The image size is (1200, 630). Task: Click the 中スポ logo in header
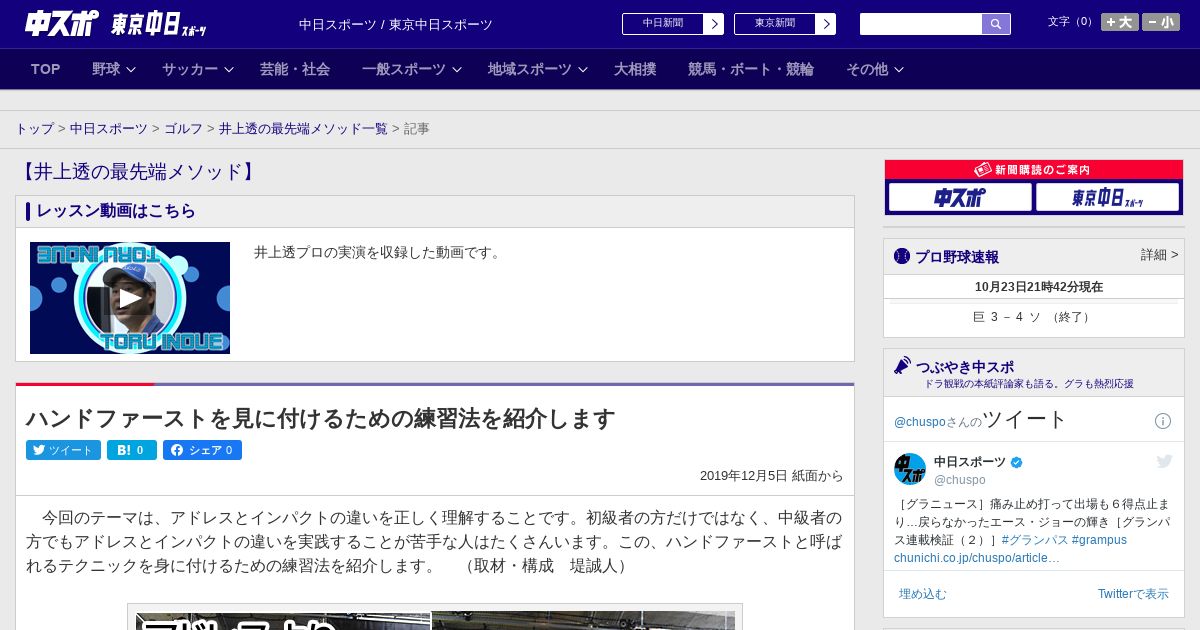(61, 24)
